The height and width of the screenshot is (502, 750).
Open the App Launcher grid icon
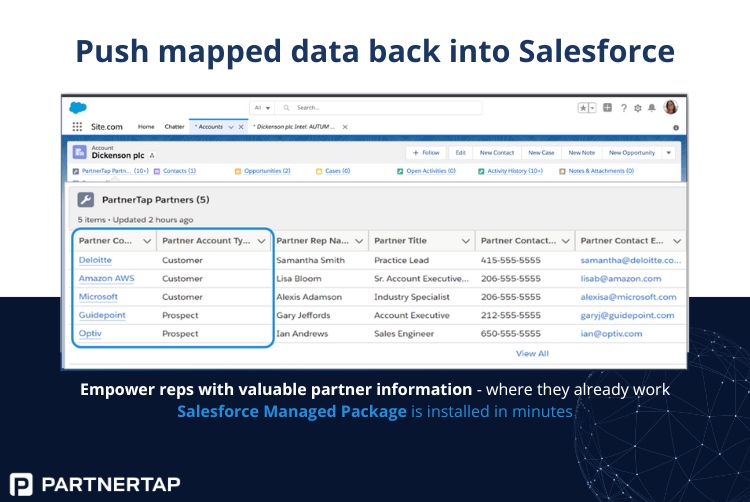[77, 127]
